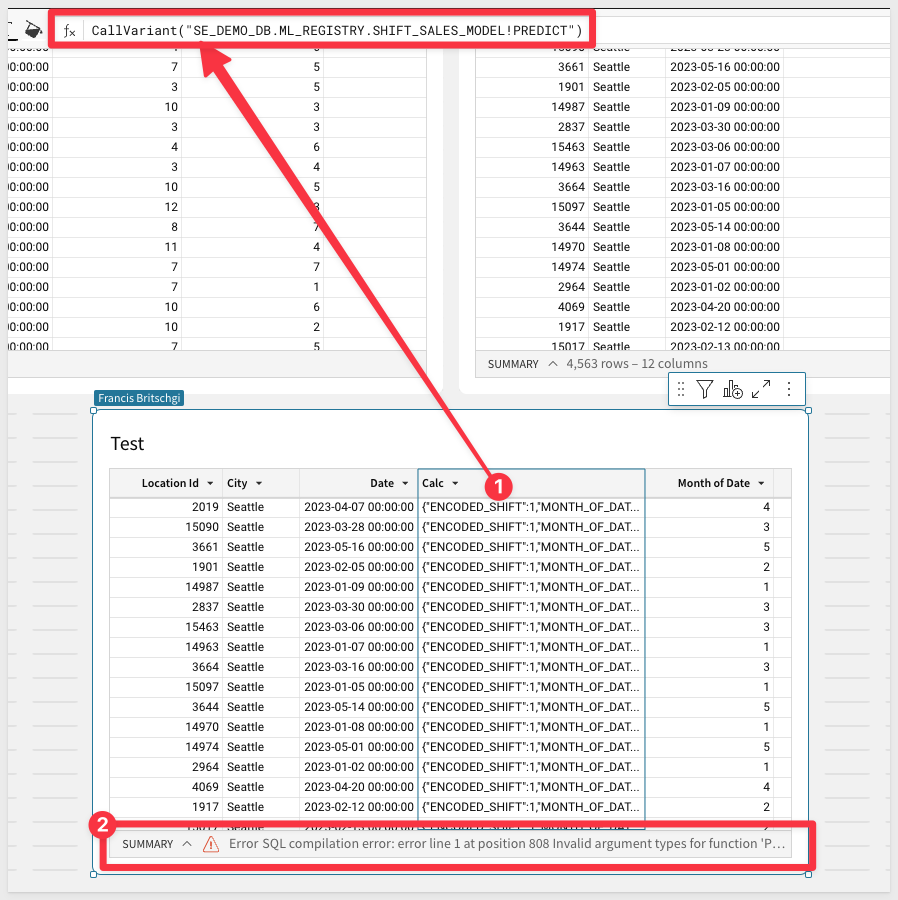This screenshot has width=898, height=900.
Task: Click the expand to fullscreen icon
Action: tap(761, 389)
